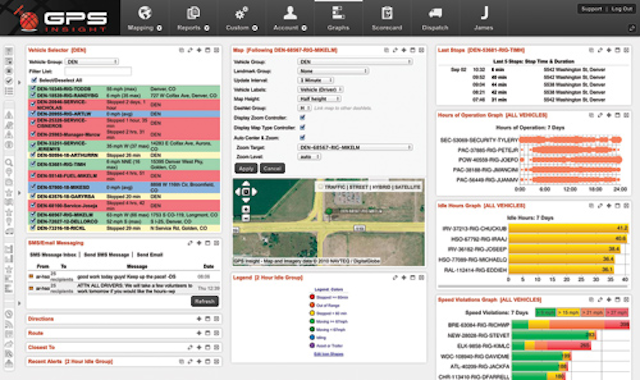
Task: Click the fullscreen icon below Log Out
Action: click(x=632, y=28)
